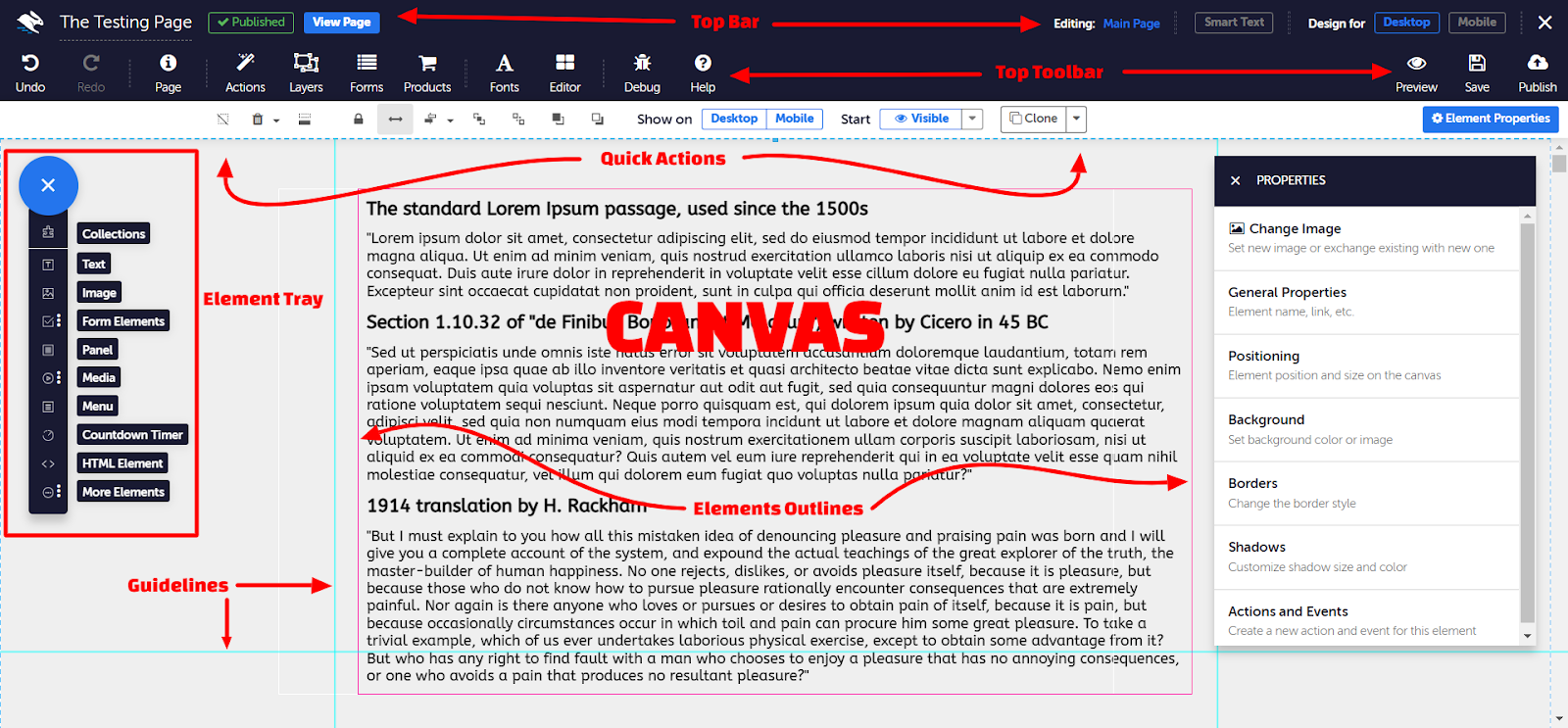
Task: Click the Collections icon in the element tray
Action: pyautogui.click(x=48, y=233)
